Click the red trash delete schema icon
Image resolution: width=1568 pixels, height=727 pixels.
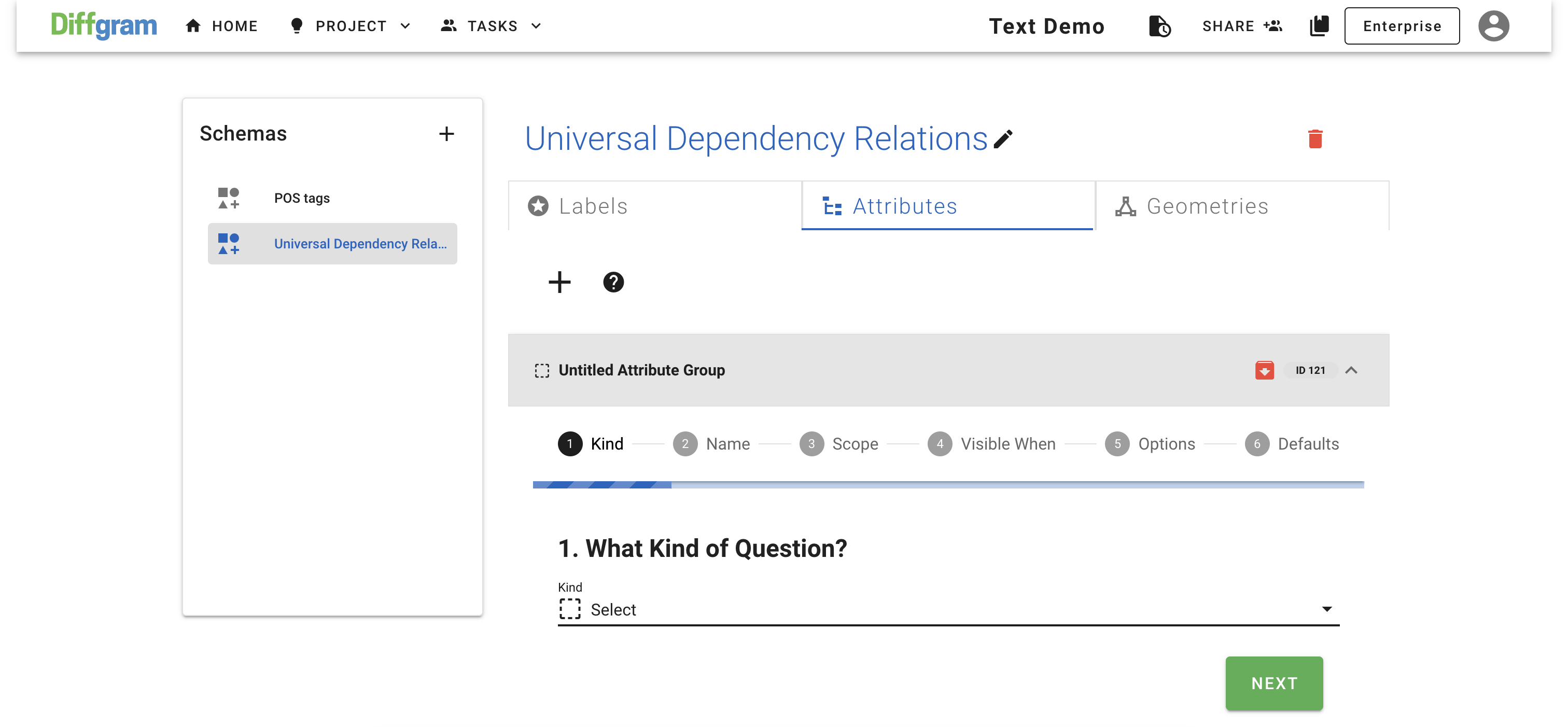click(x=1315, y=139)
